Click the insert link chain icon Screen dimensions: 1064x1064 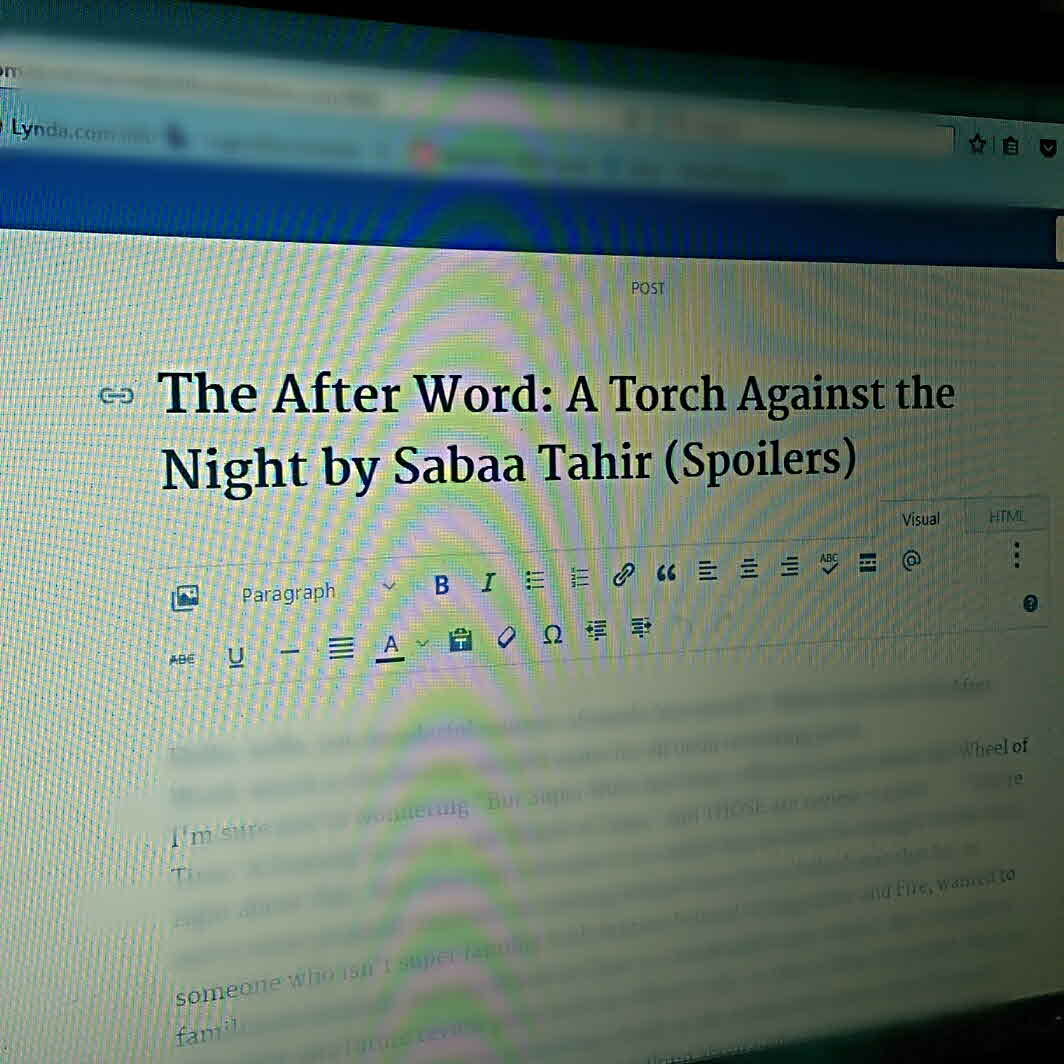coord(623,575)
